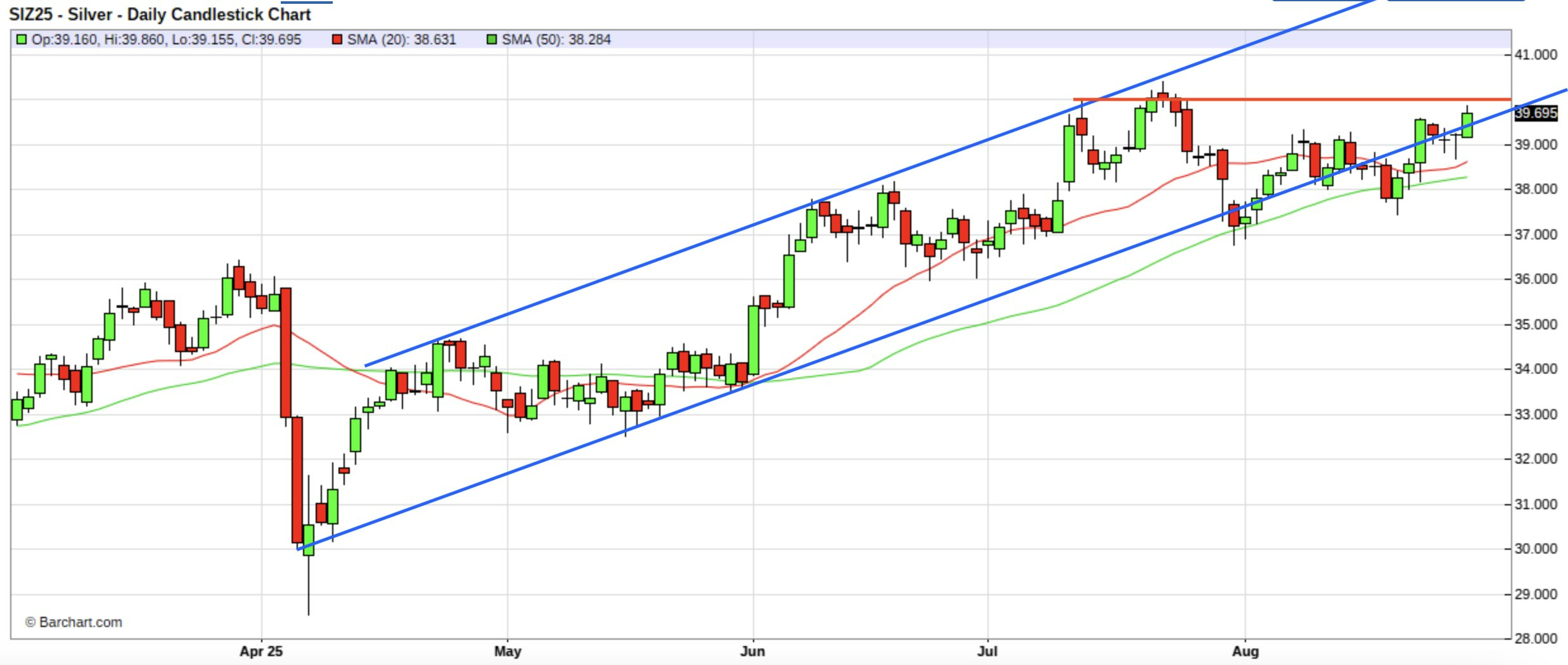
Task: Click the OHLC values text 'Op:39.160, Hi:39.860'
Action: pyautogui.click(x=97, y=40)
